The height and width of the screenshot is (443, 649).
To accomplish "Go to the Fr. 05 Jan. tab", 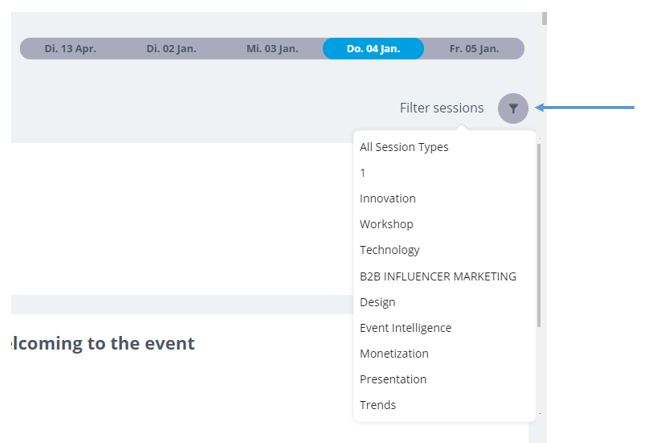I will click(x=474, y=48).
